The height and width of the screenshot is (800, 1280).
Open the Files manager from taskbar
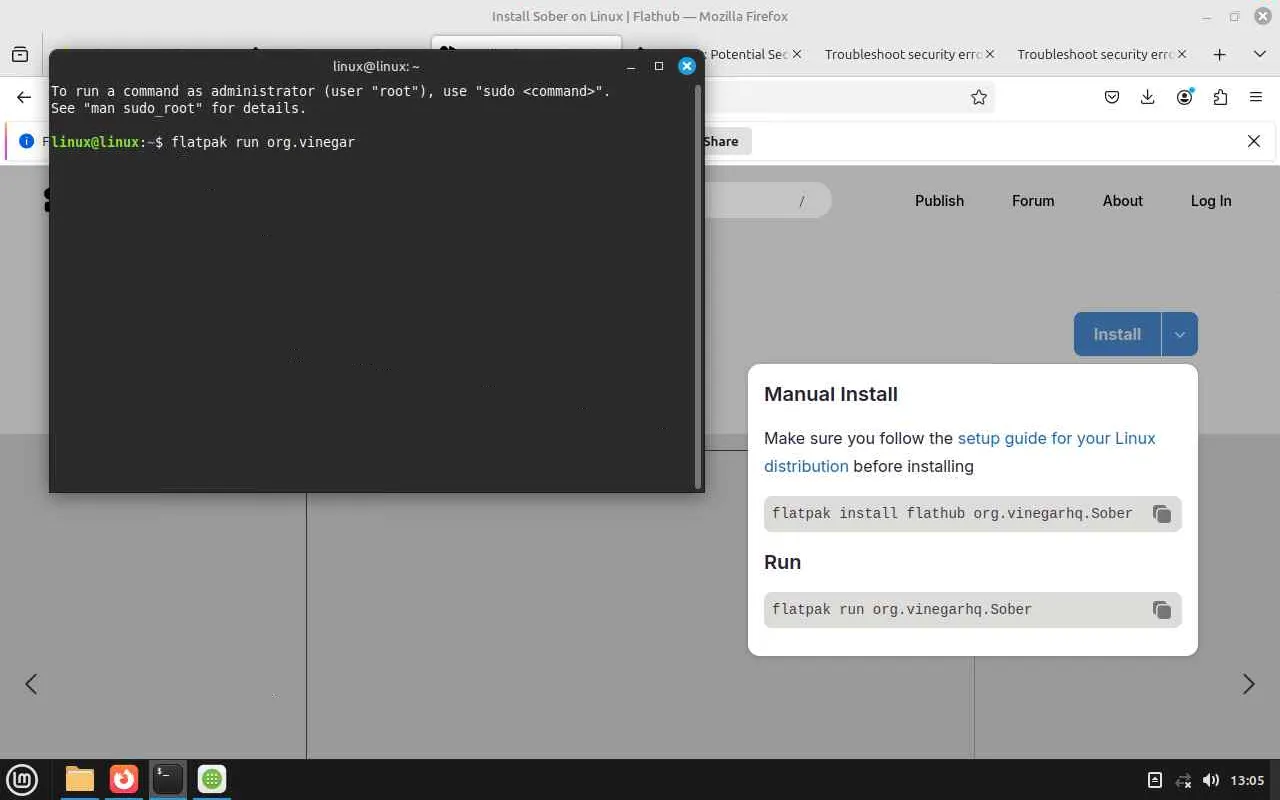[x=80, y=779]
